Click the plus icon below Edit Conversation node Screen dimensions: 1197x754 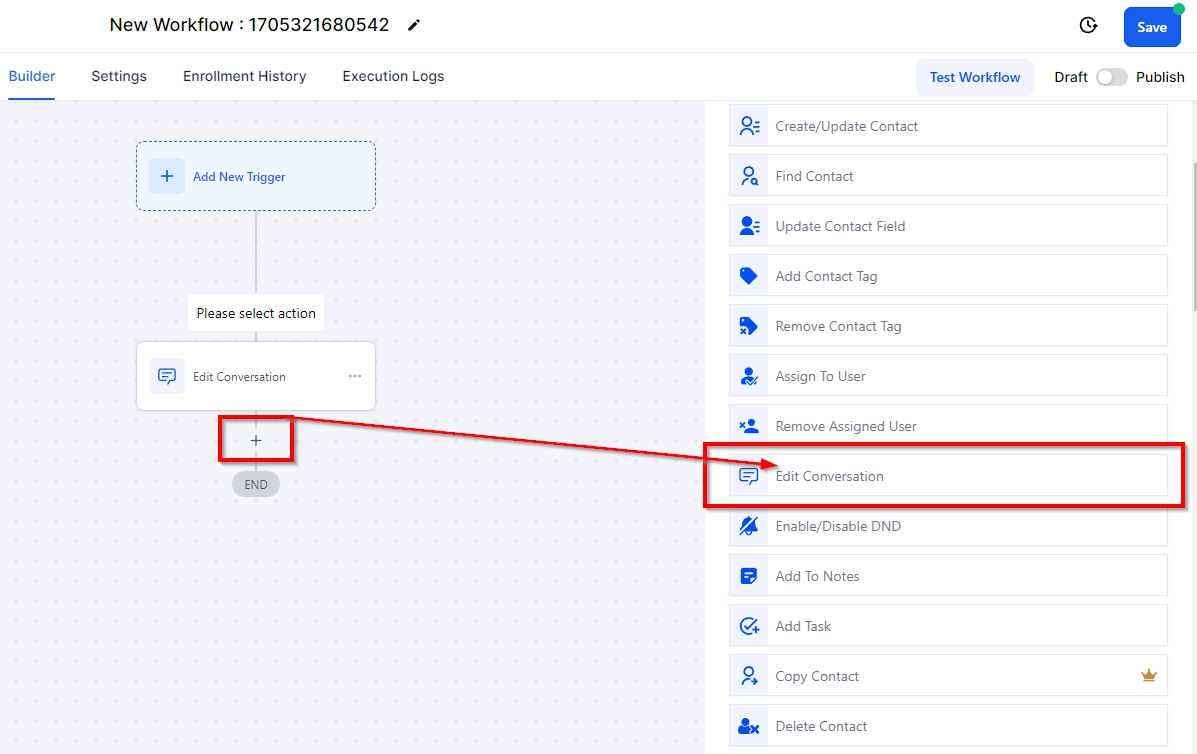point(256,440)
